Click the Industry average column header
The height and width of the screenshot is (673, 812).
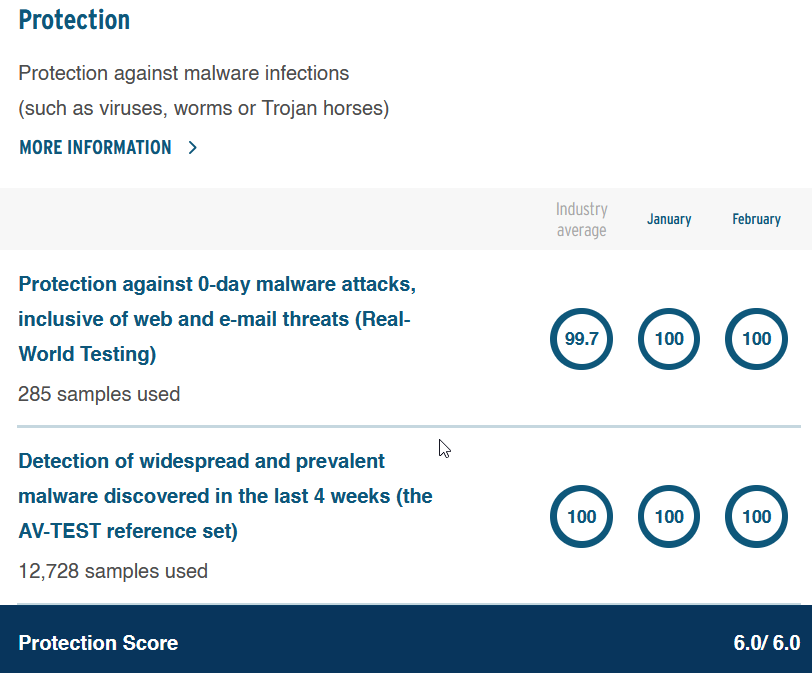582,220
